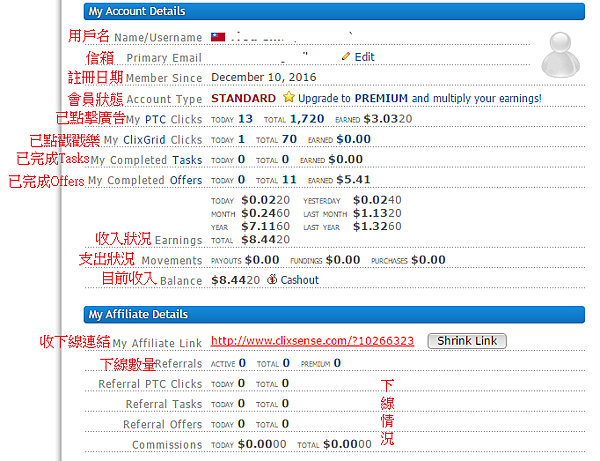The height and width of the screenshot is (461, 600).
Task: Open the Upgrade to PREMIUM link
Action: 420,98
